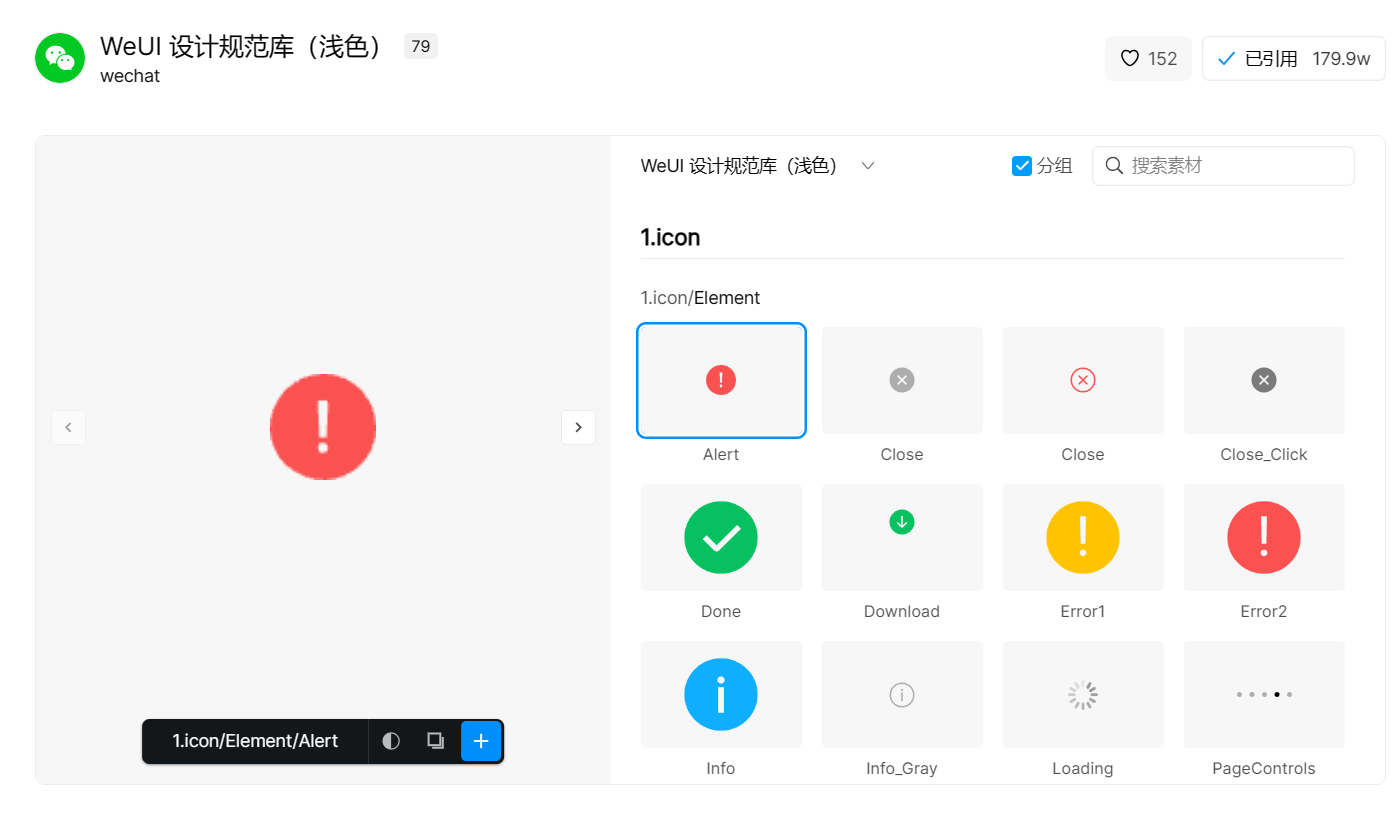Select the red Error2 icon

tap(1264, 537)
